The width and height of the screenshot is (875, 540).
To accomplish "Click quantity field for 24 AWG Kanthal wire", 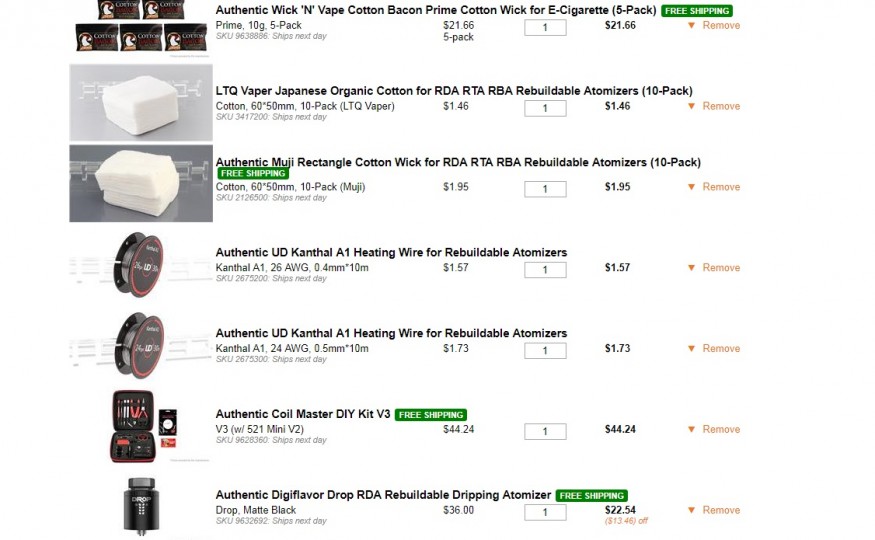I will click(545, 351).
